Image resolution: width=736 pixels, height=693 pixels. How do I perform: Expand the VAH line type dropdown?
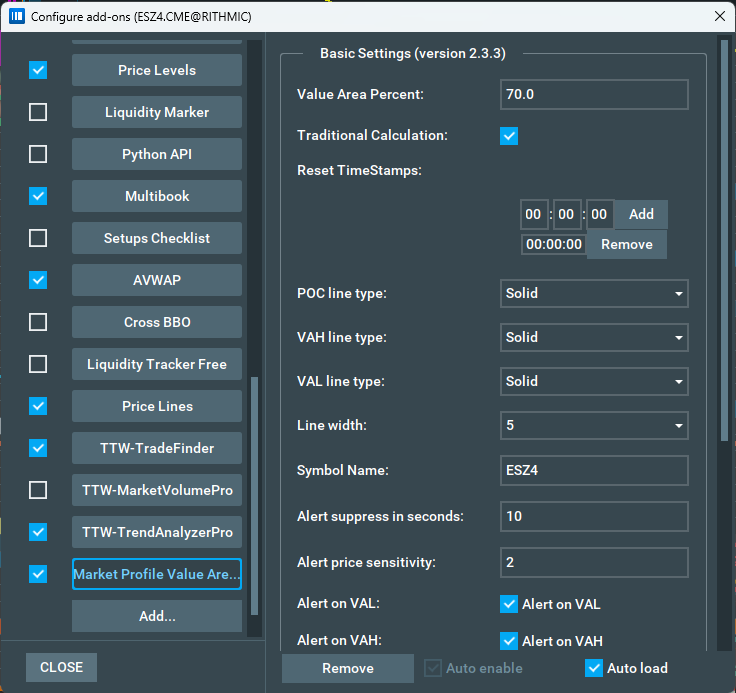[594, 337]
